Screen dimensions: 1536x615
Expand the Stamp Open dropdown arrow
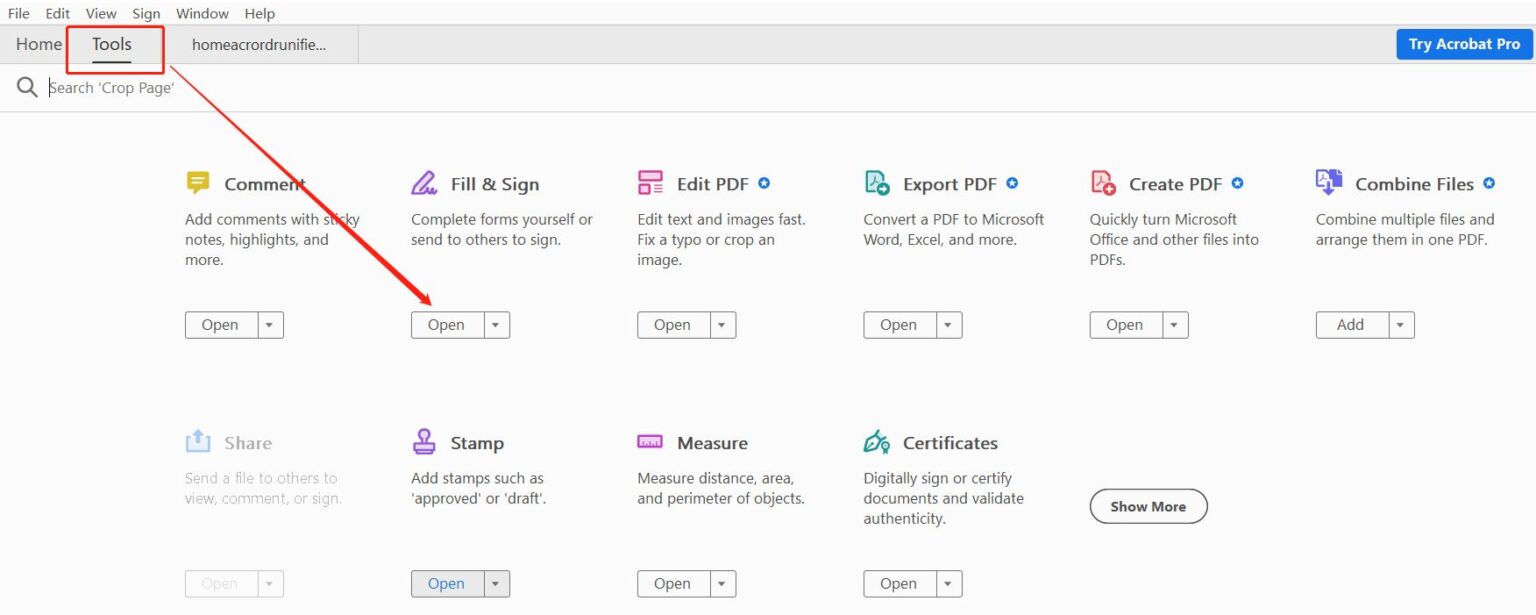pyautogui.click(x=497, y=584)
